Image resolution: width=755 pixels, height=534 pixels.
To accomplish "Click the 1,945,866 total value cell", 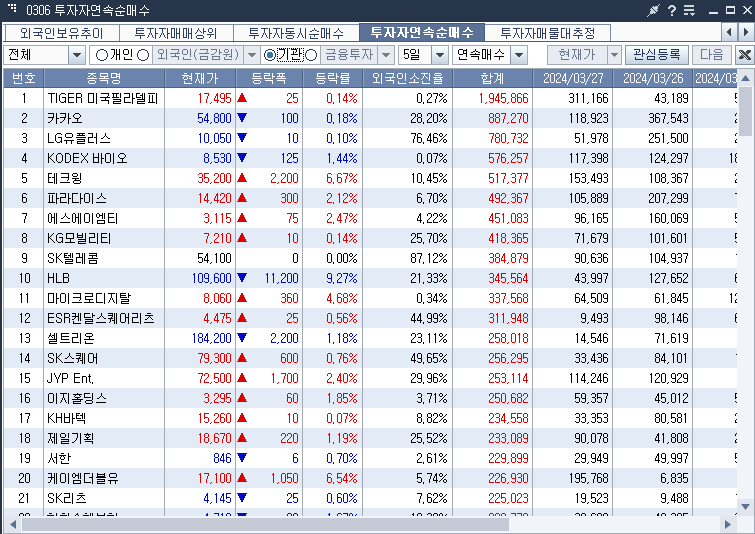I will [493, 98].
